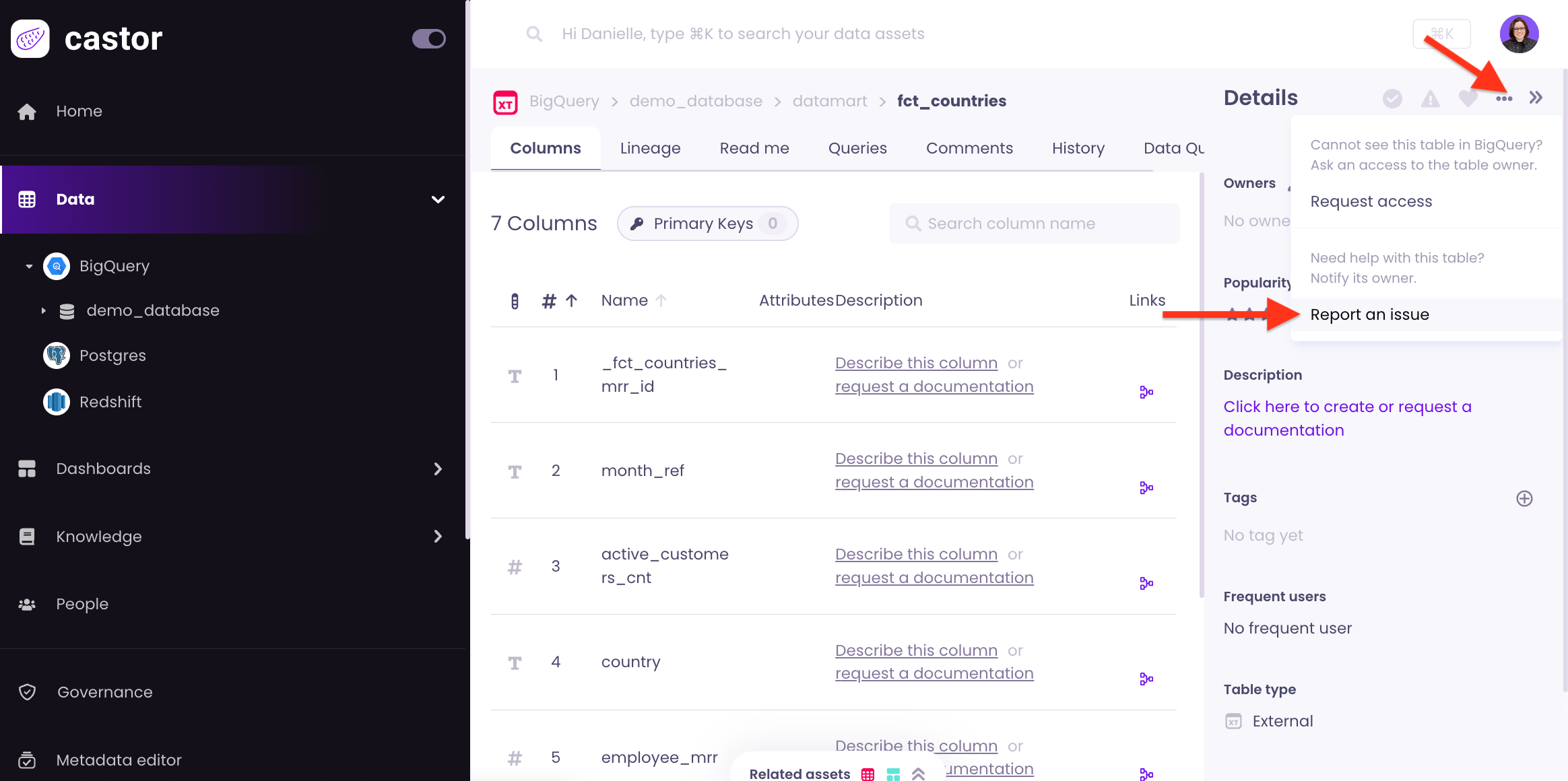The height and width of the screenshot is (781, 1568).
Task: Open the three-dots more options menu
Action: point(1504,99)
